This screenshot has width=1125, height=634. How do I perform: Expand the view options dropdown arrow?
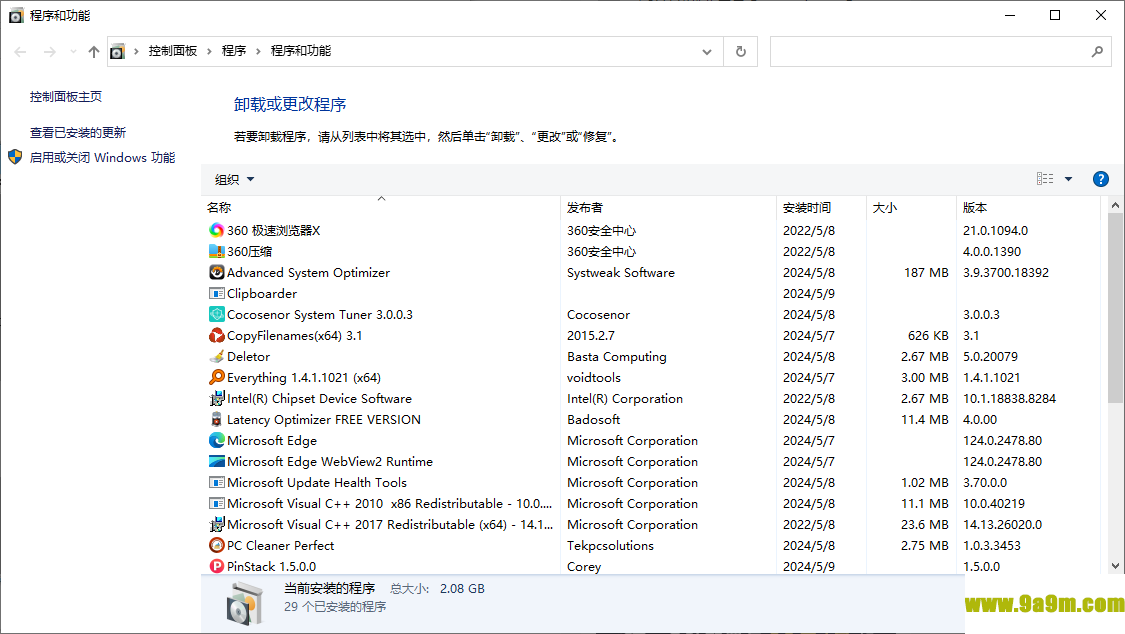tap(1068, 179)
